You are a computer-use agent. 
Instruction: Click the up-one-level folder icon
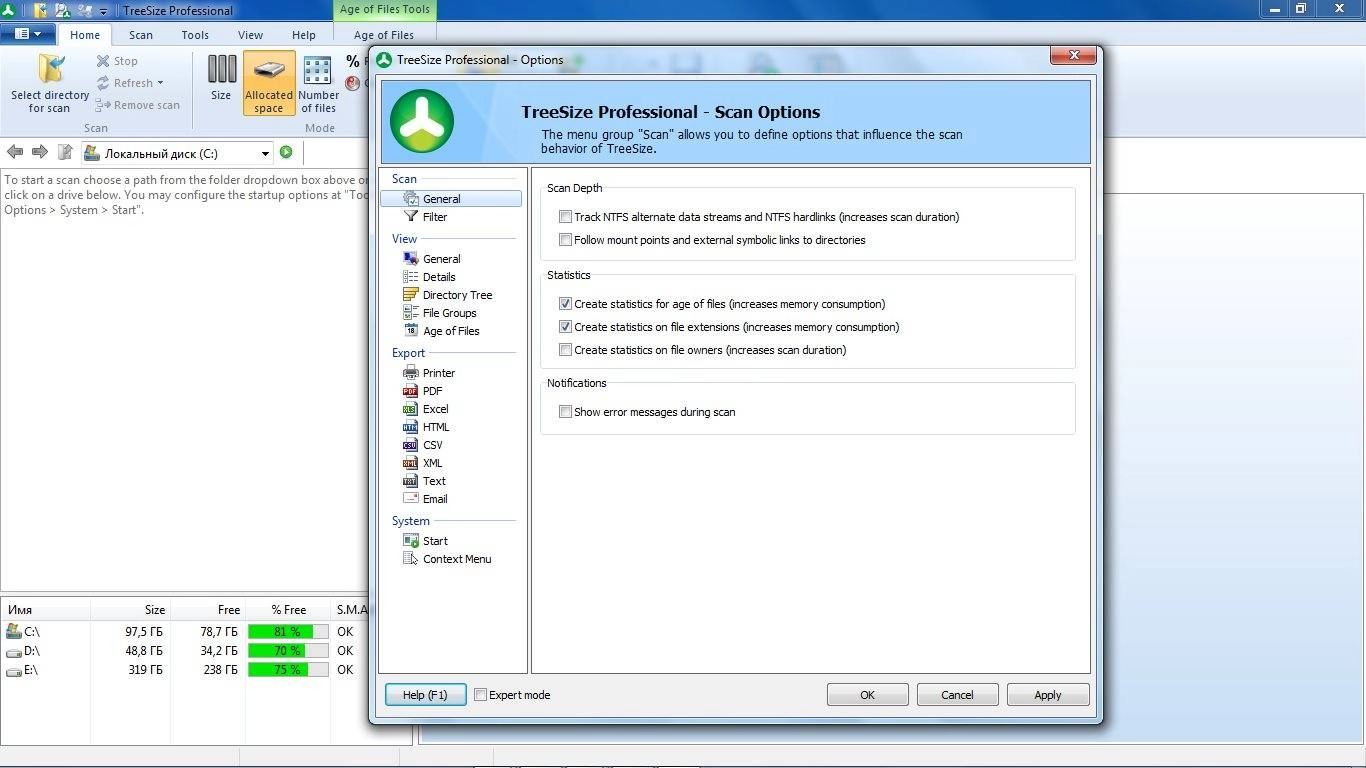[65, 152]
